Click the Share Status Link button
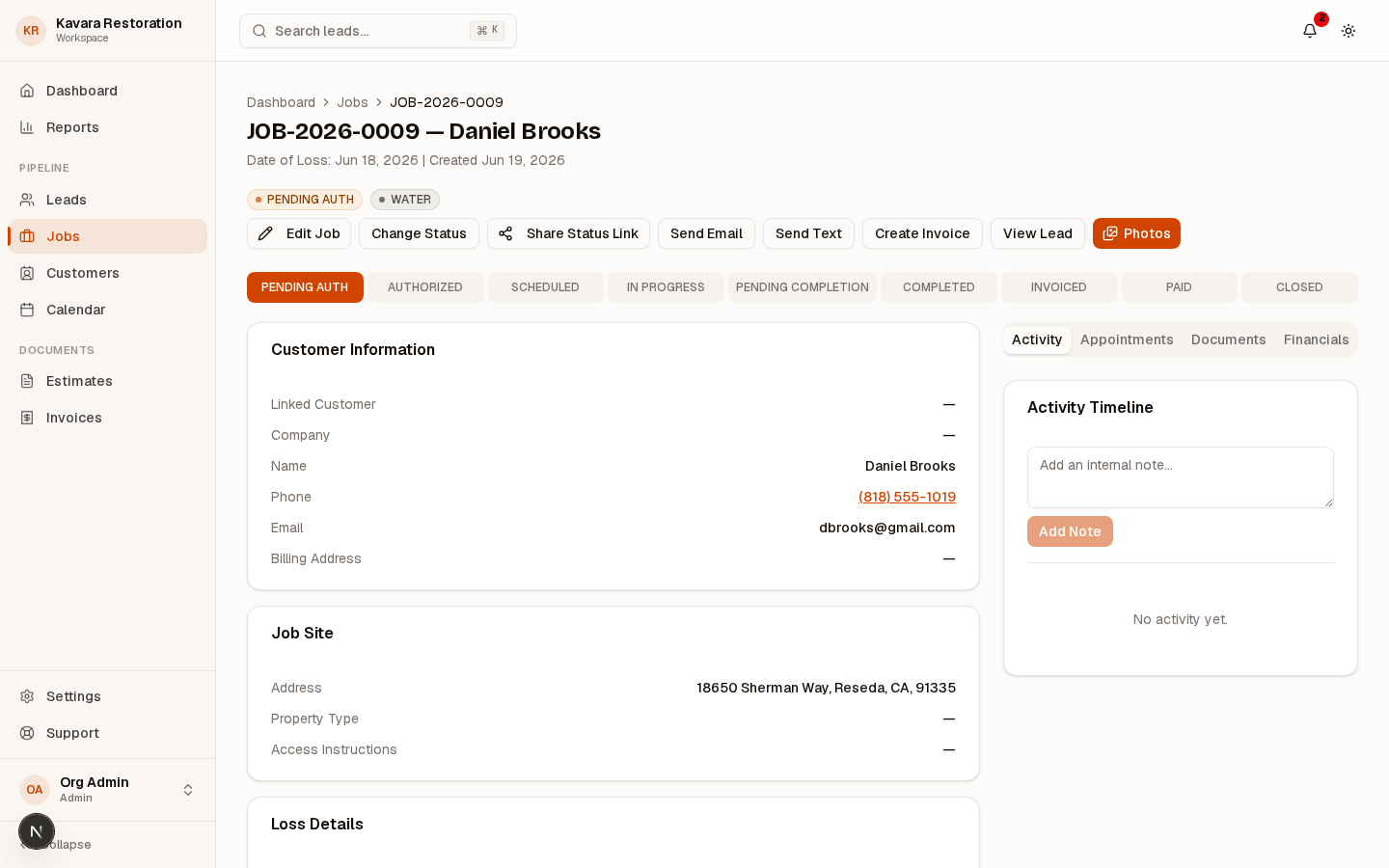Viewport: 1389px width, 868px height. 568,233
